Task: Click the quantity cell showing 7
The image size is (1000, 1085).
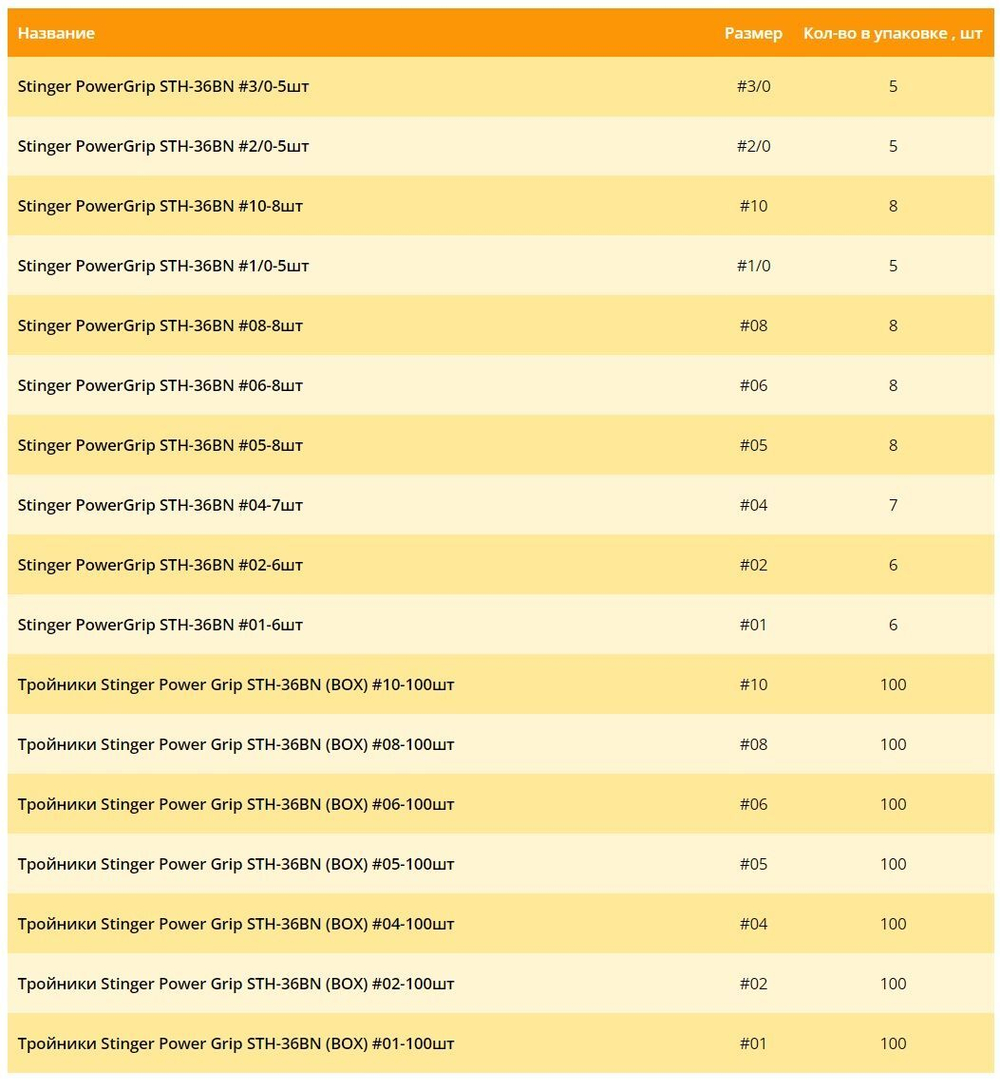Action: tap(893, 505)
